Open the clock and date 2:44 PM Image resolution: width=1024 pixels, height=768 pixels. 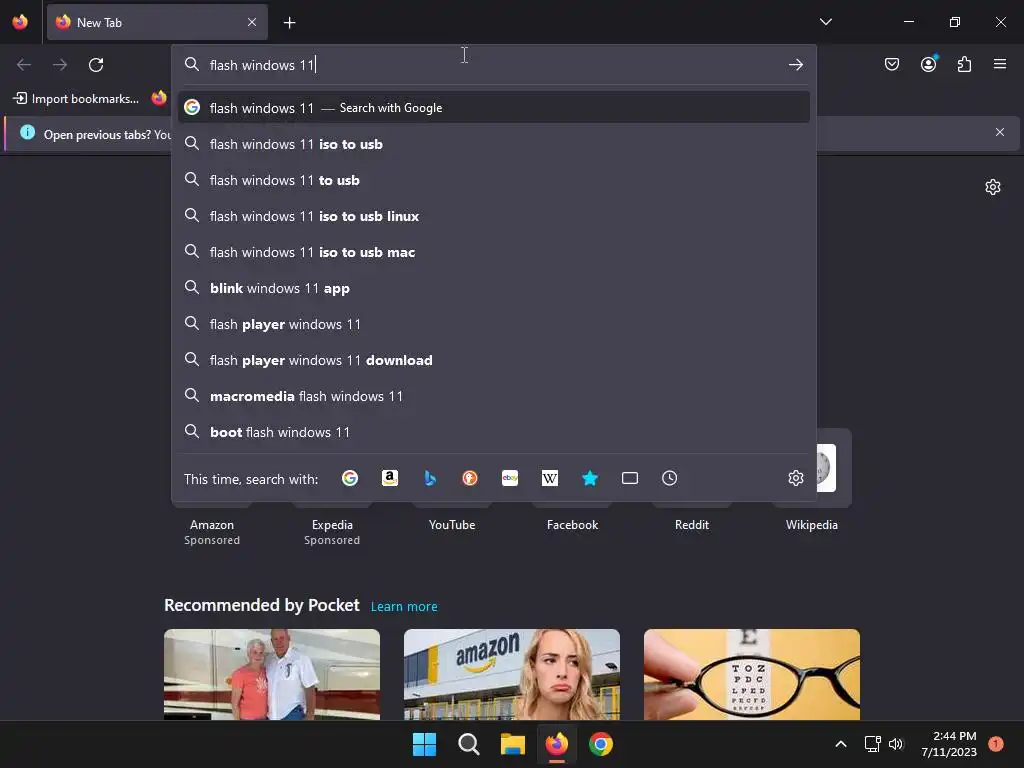[949, 744]
